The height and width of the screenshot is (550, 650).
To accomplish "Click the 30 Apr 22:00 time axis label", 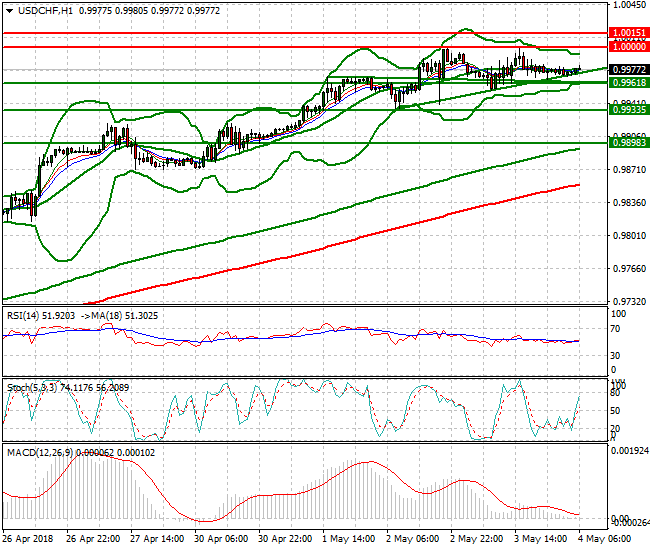I will (x=285, y=539).
